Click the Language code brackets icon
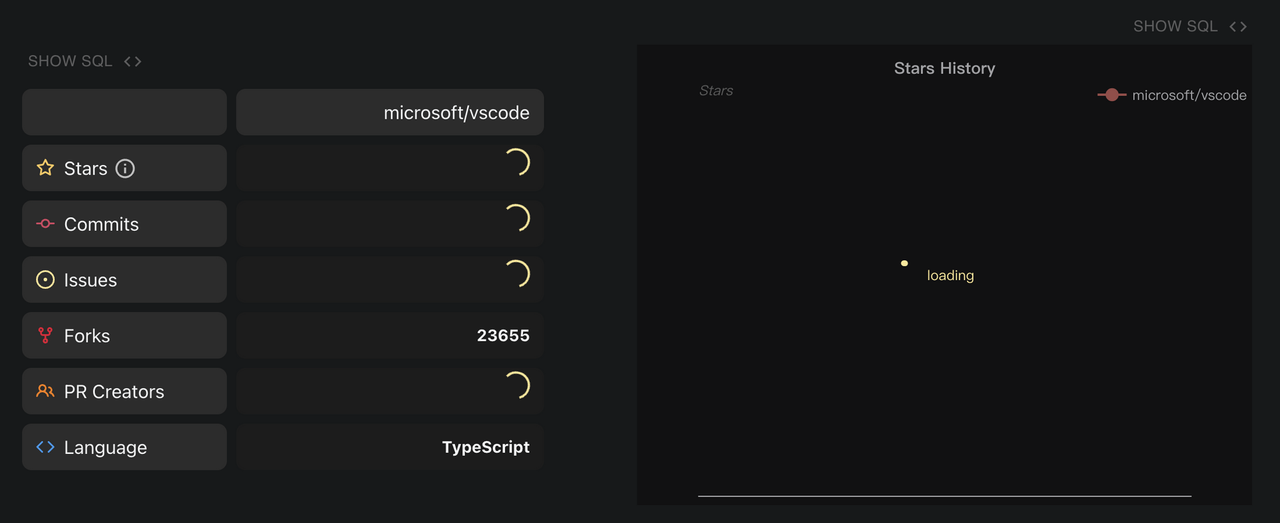The width and height of the screenshot is (1280, 523). pos(45,447)
